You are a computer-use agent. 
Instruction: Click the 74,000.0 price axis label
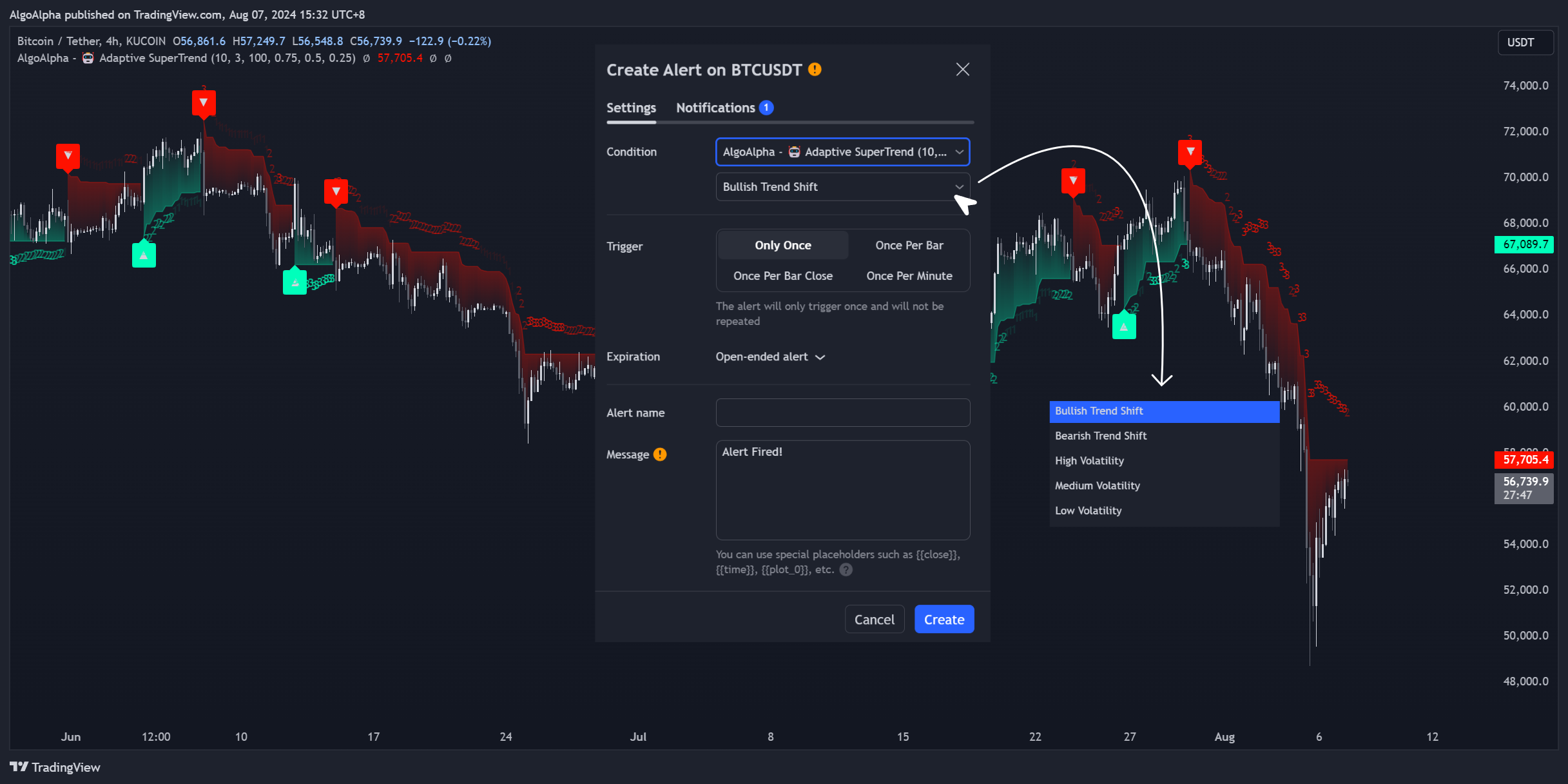[x=1525, y=86]
